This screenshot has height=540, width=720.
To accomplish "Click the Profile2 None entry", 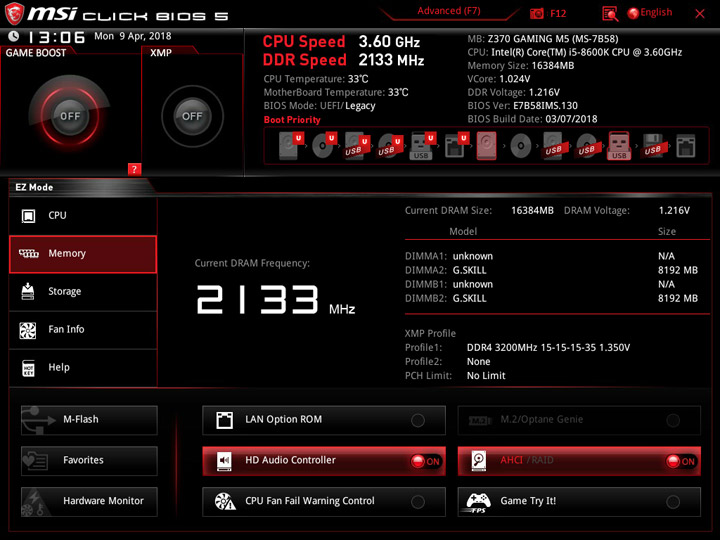I will (x=448, y=362).
